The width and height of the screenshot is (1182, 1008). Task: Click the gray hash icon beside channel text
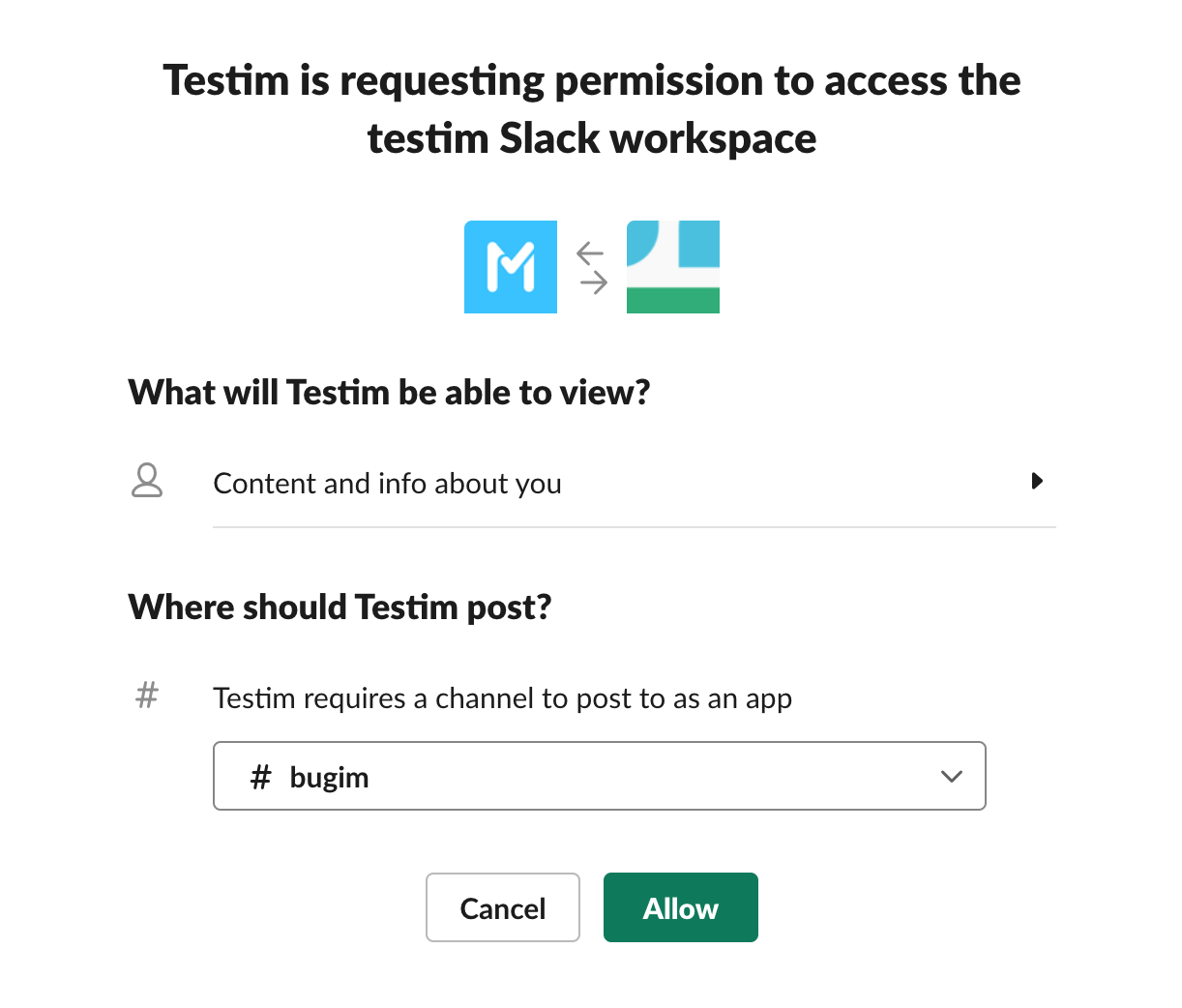pyautogui.click(x=147, y=695)
